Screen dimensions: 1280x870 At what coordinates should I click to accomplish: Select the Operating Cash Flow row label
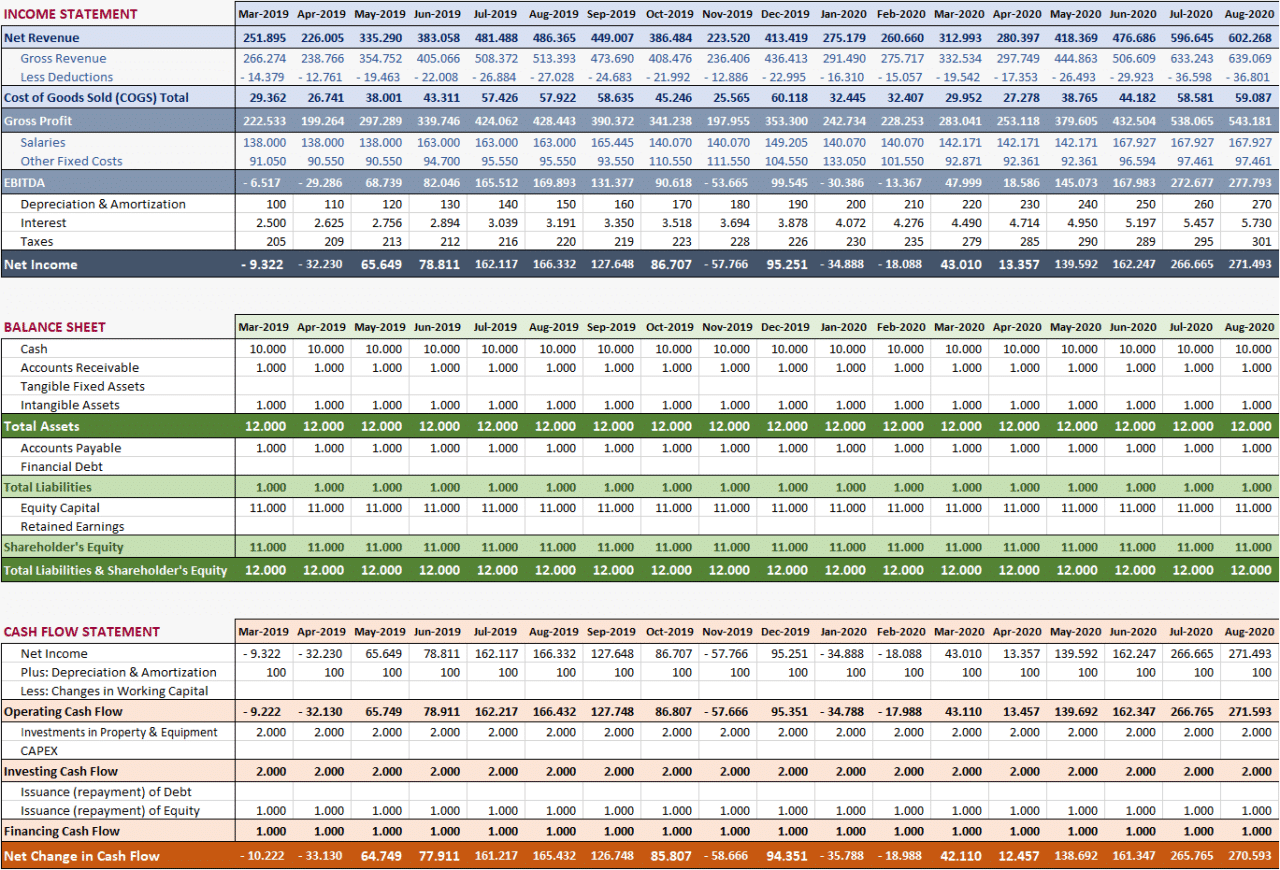click(x=63, y=712)
